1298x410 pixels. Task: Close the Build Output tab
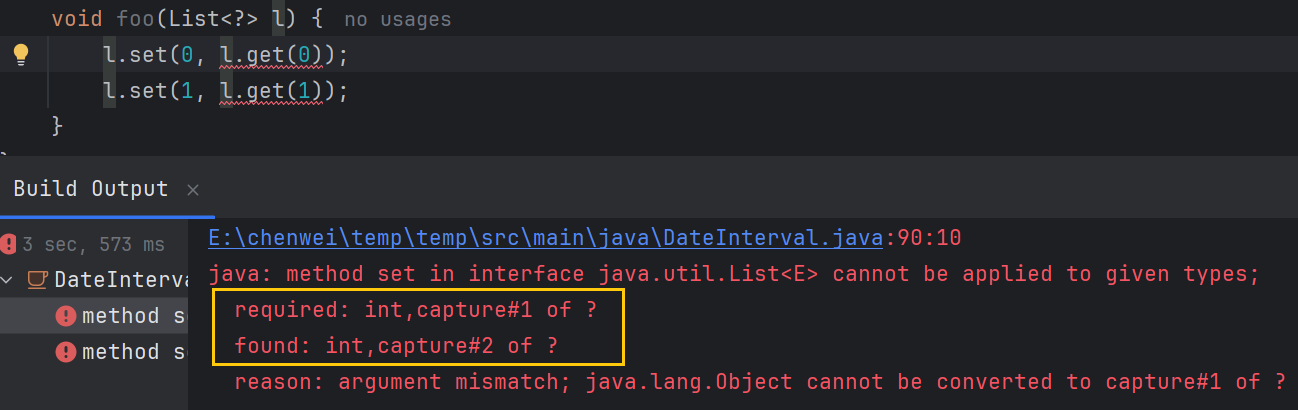(193, 189)
